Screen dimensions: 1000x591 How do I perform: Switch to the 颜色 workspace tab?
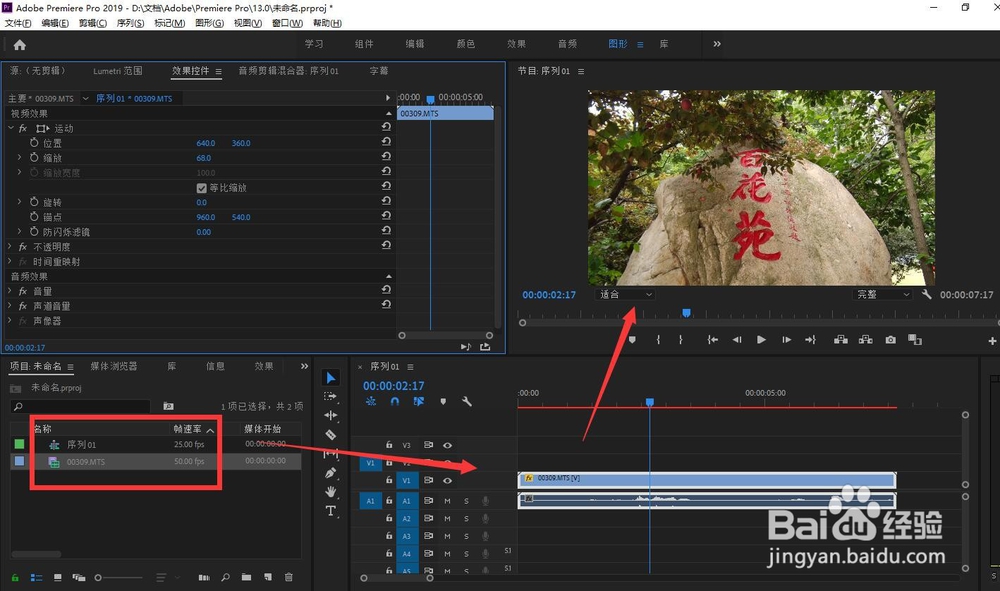tap(465, 43)
